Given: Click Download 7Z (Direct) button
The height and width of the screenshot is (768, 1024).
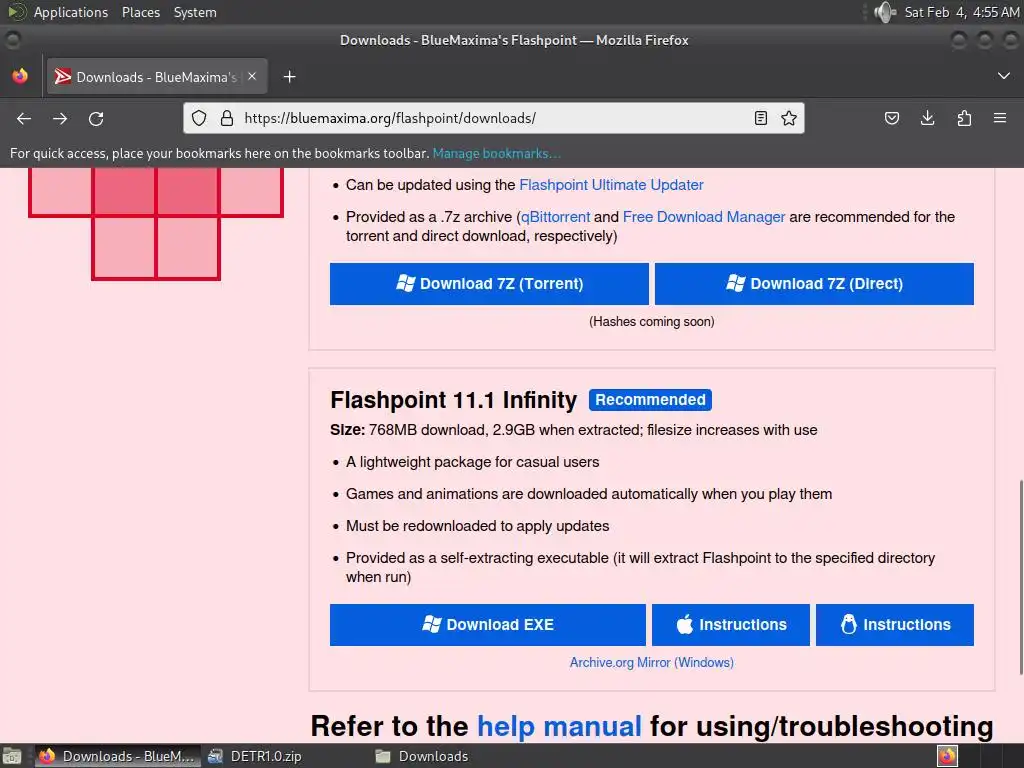Looking at the screenshot, I should (x=814, y=283).
